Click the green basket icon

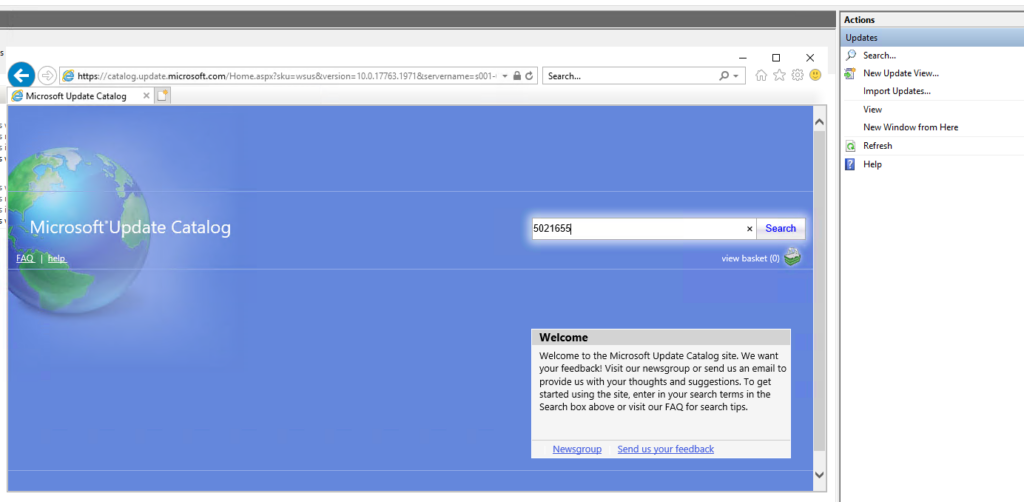coord(792,258)
